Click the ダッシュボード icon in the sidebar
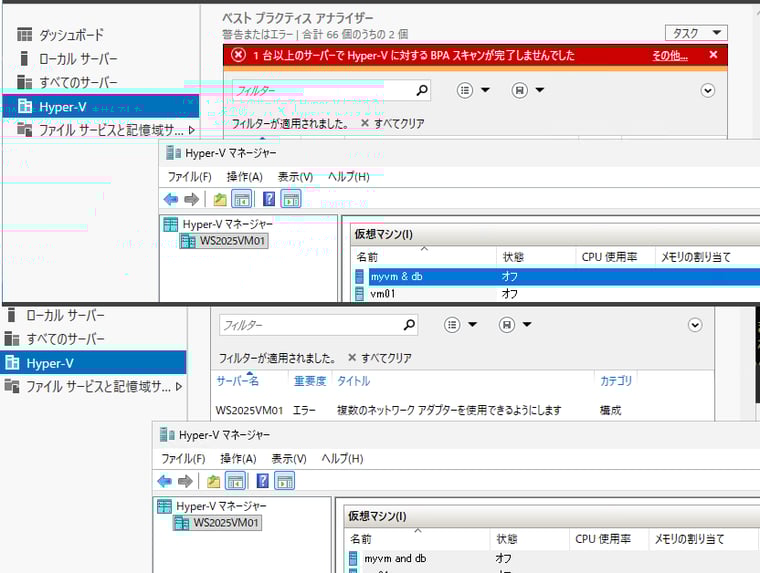760x573 pixels. (x=24, y=35)
